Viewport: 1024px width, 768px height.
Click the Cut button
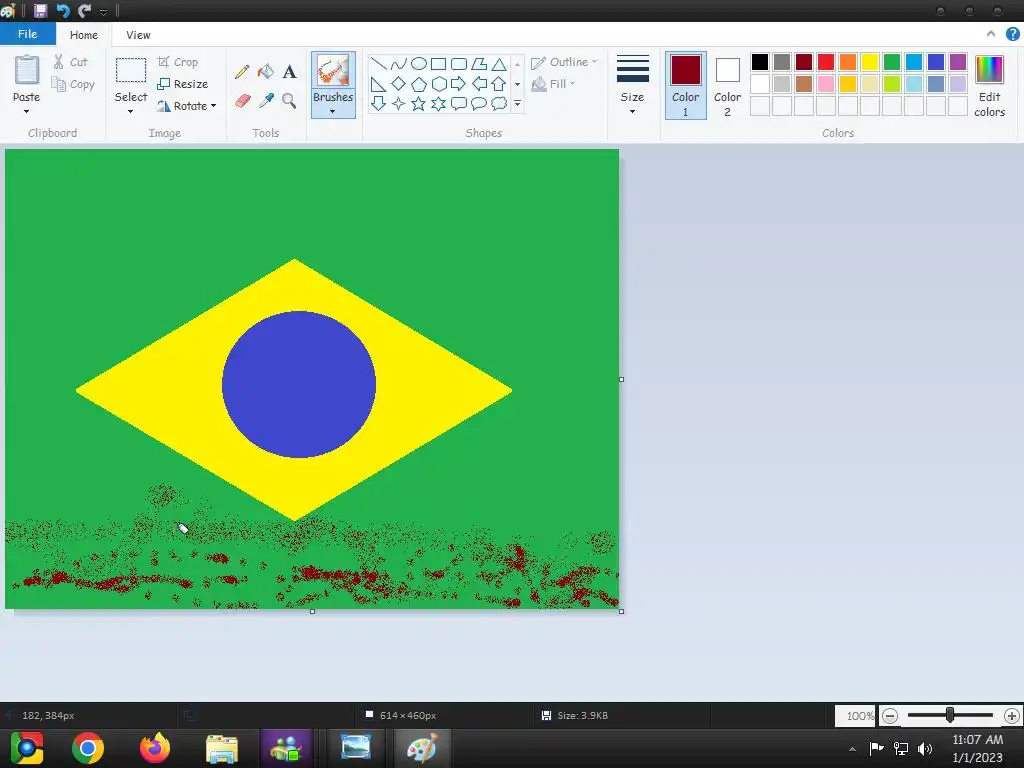[x=70, y=62]
